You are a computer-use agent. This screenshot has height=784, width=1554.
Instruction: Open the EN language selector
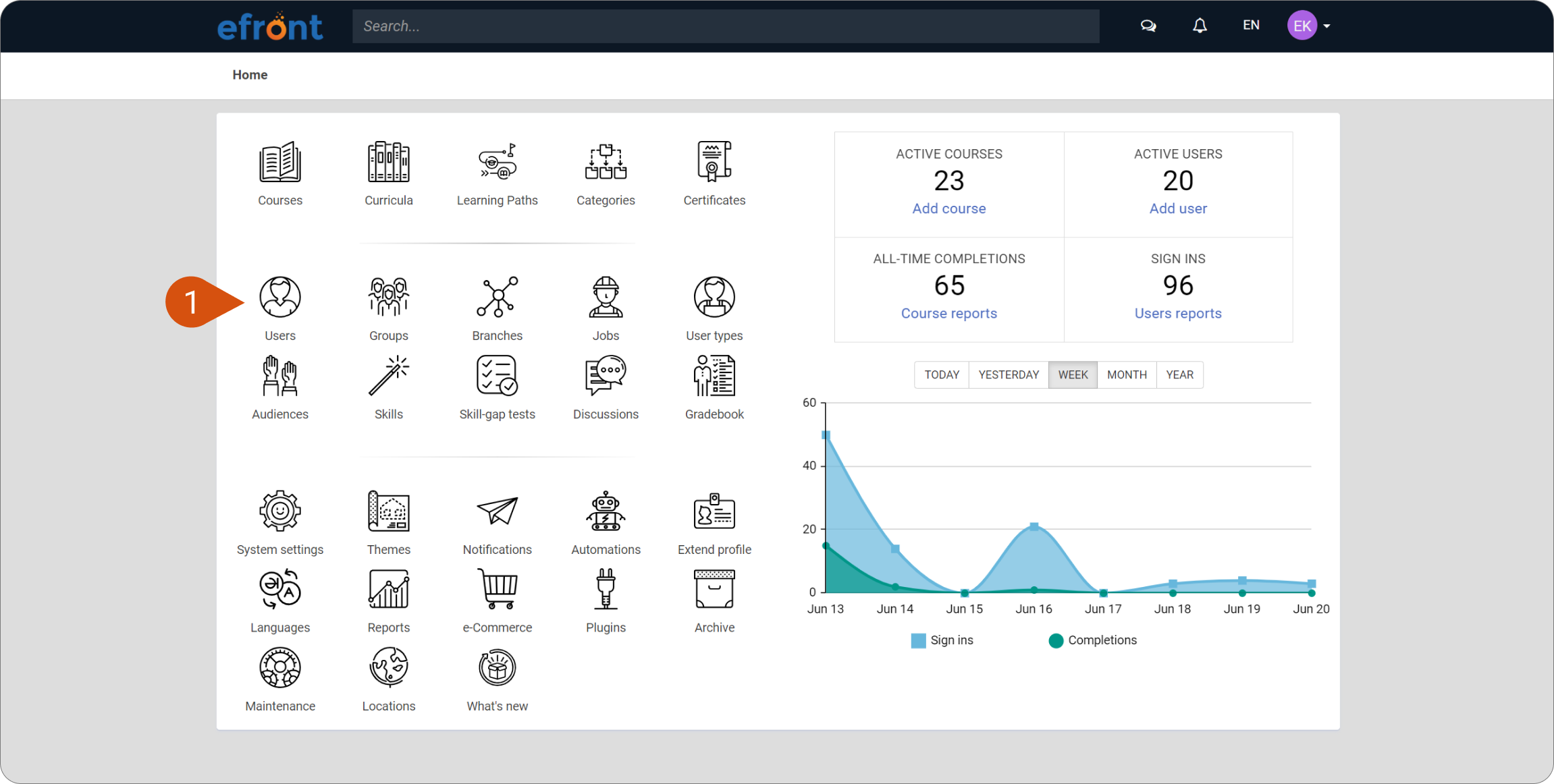pos(1251,25)
